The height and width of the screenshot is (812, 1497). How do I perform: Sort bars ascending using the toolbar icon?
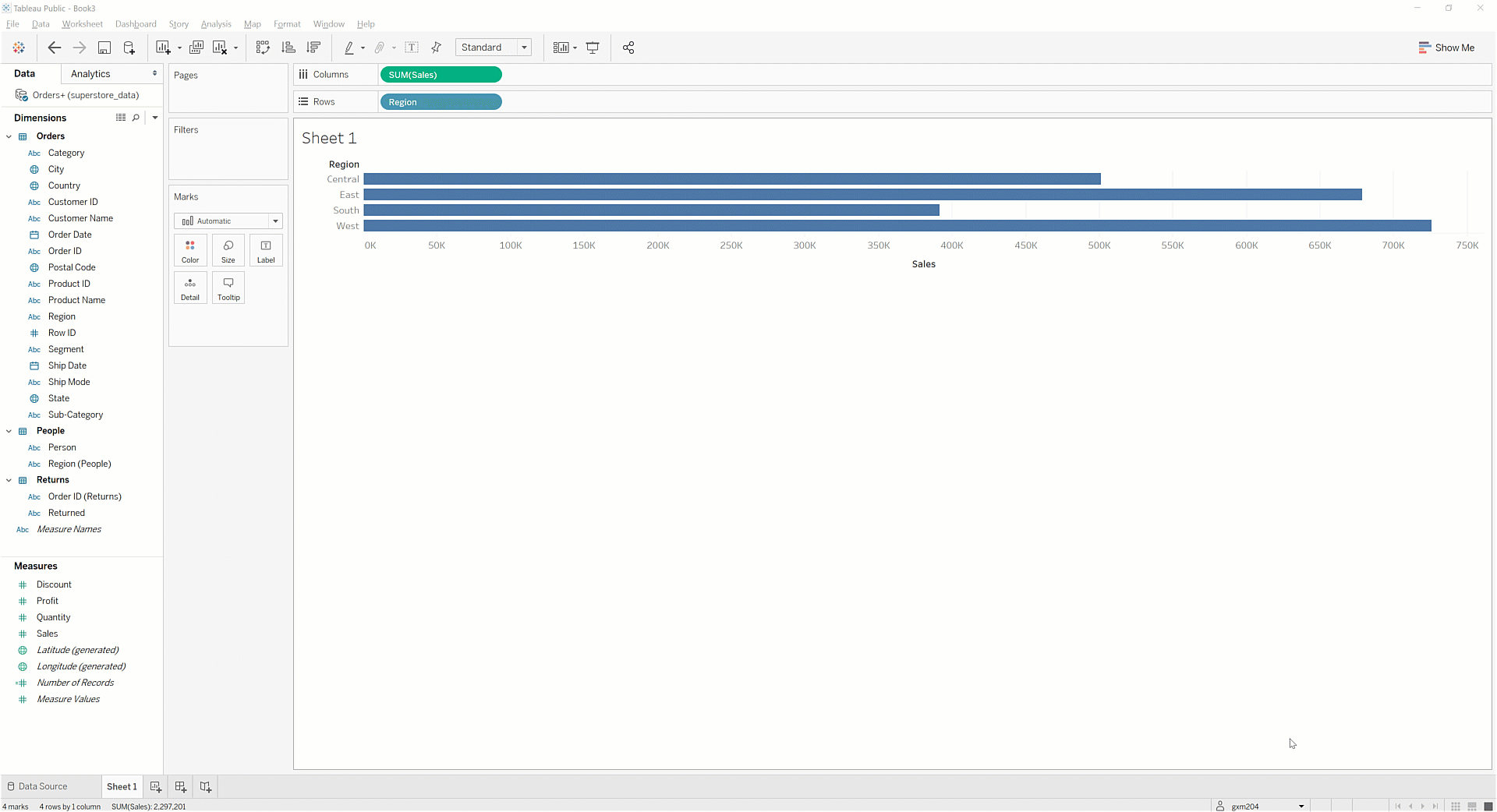coord(288,48)
